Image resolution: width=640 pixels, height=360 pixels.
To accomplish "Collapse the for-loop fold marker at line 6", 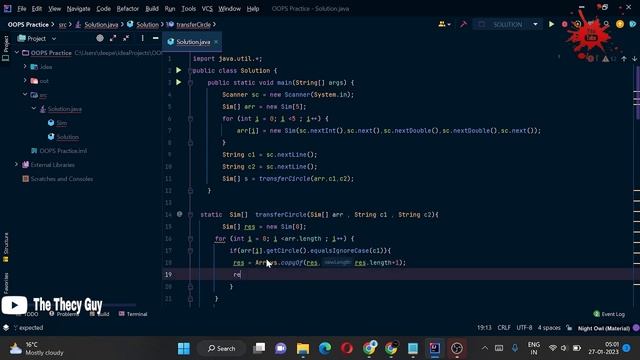I will (190, 119).
